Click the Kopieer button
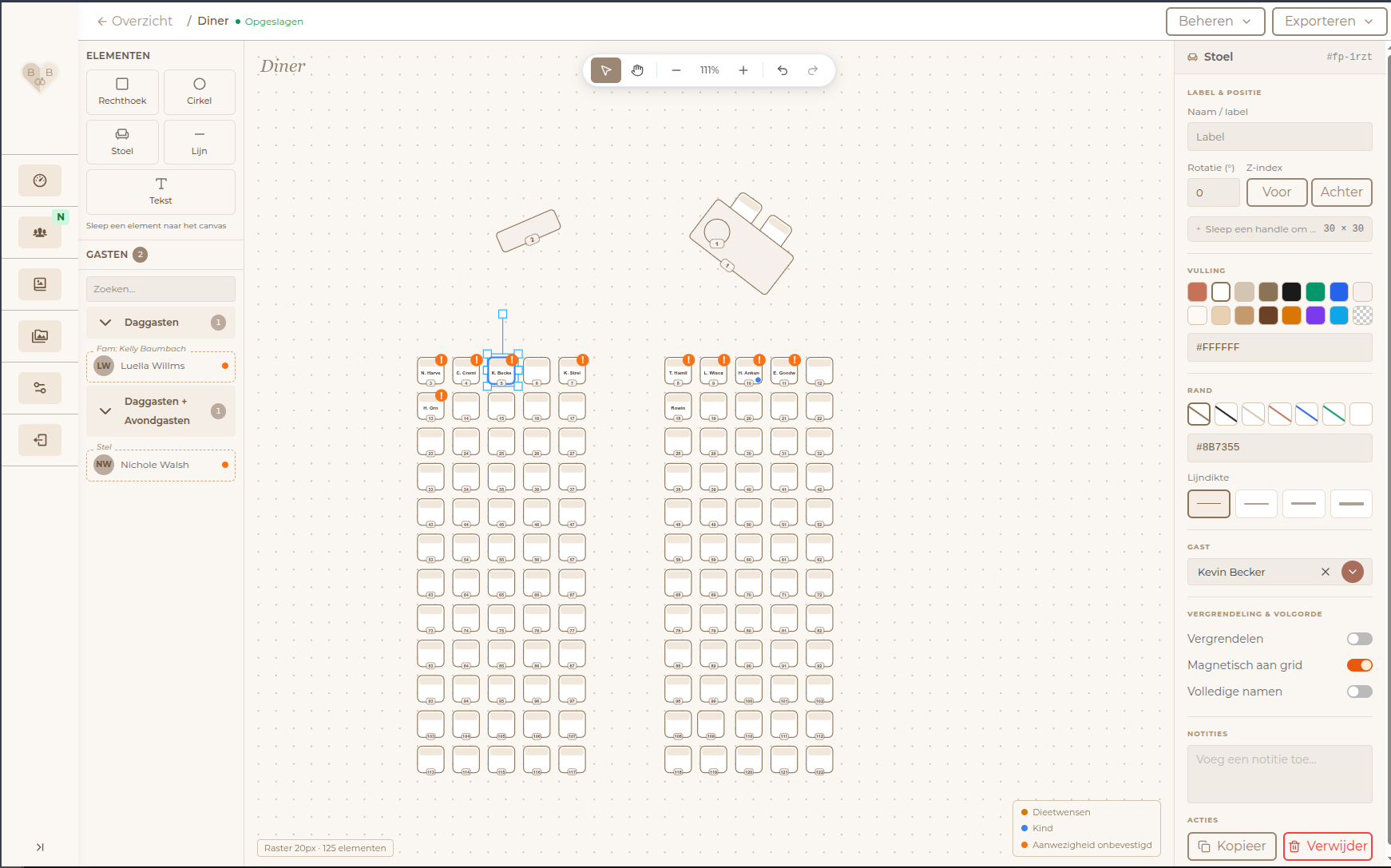 coord(1232,846)
